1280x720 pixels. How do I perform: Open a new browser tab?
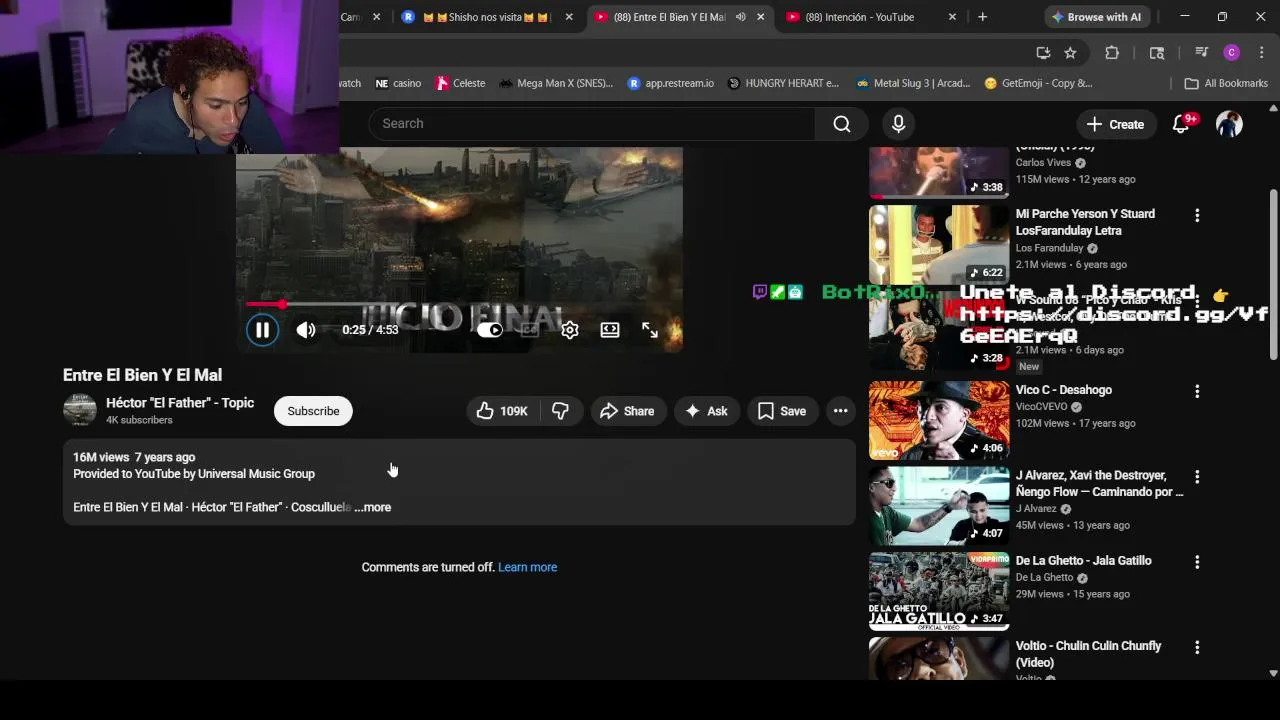(982, 17)
